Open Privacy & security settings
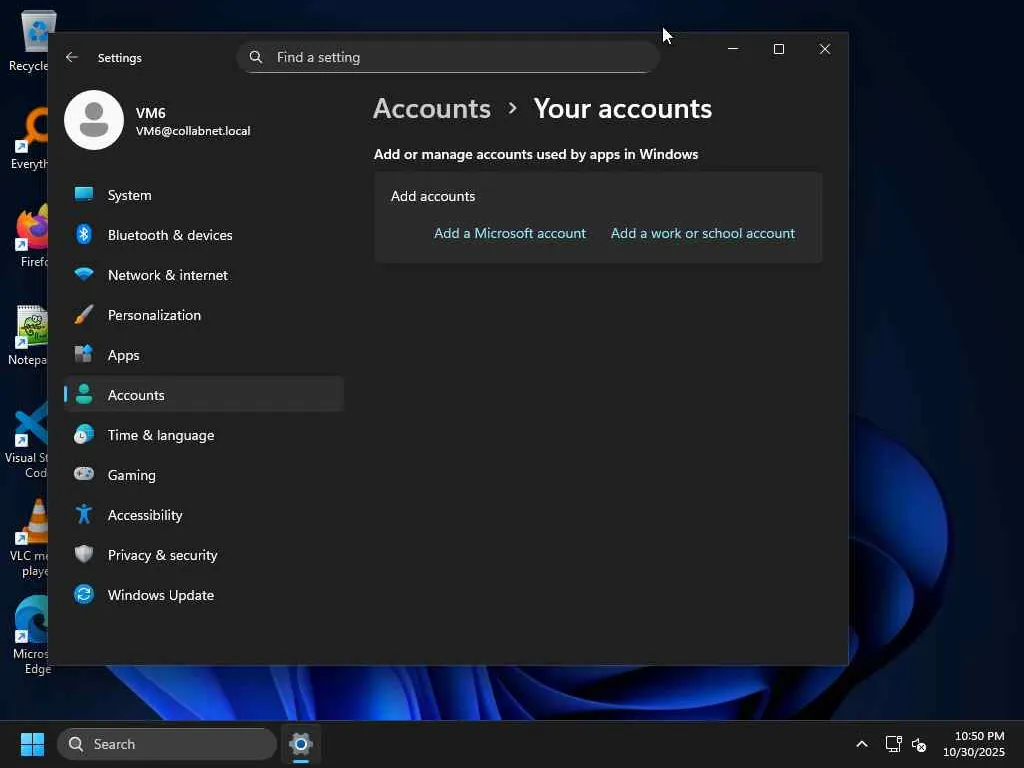This screenshot has width=1024, height=768. [204, 555]
